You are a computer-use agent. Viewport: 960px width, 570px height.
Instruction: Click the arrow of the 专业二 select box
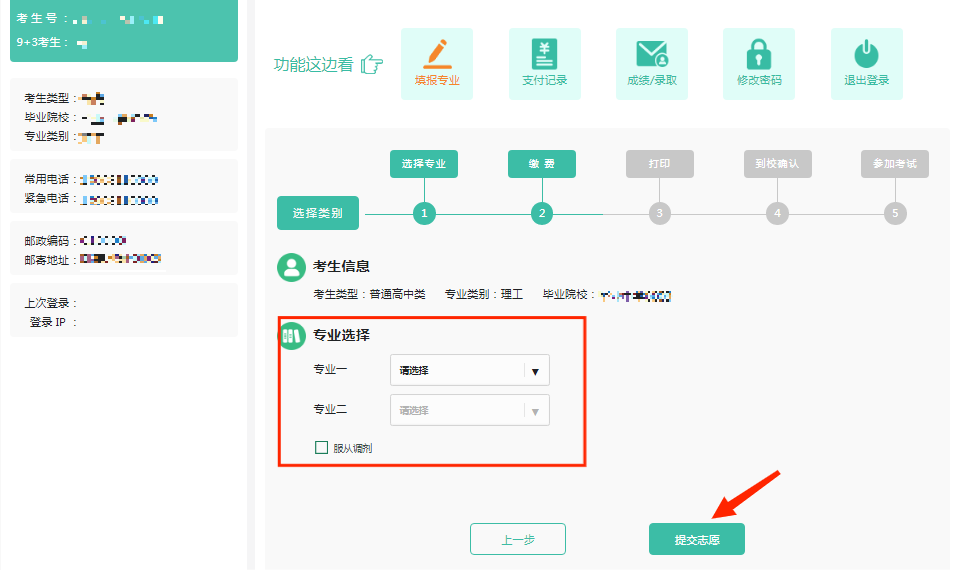click(535, 411)
